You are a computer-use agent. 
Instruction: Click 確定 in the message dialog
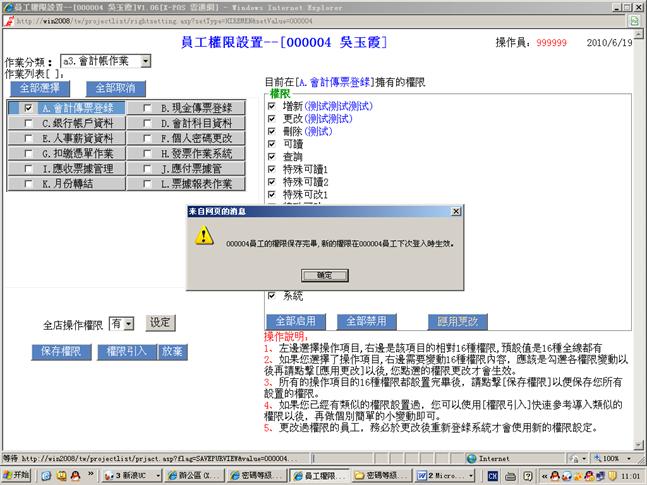324,274
